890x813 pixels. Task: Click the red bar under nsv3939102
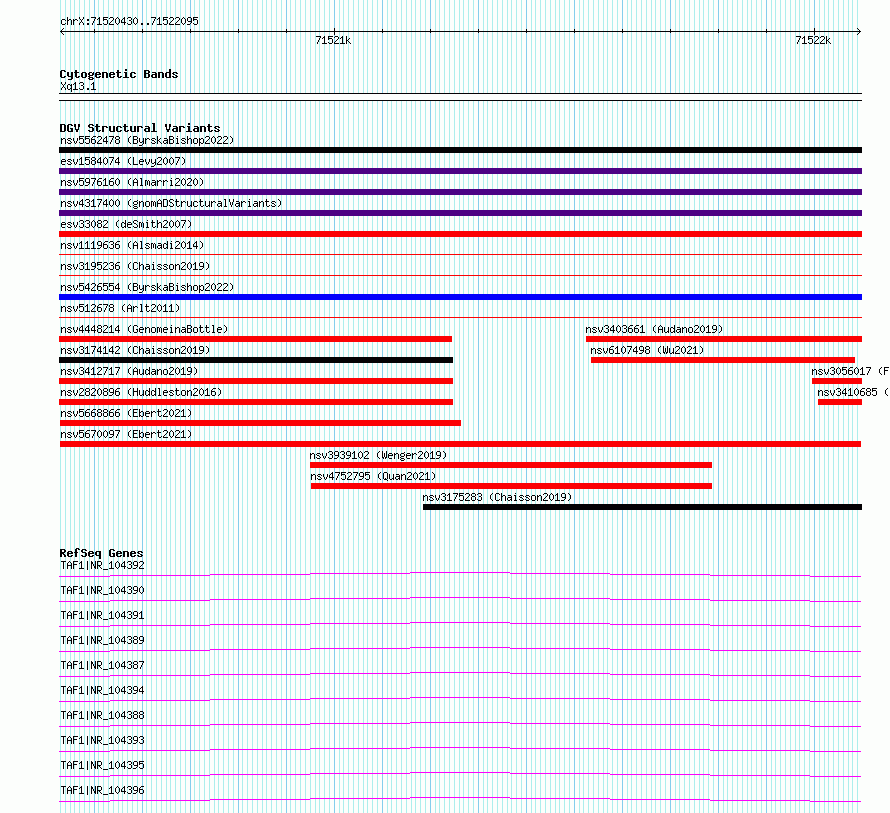(x=511, y=465)
